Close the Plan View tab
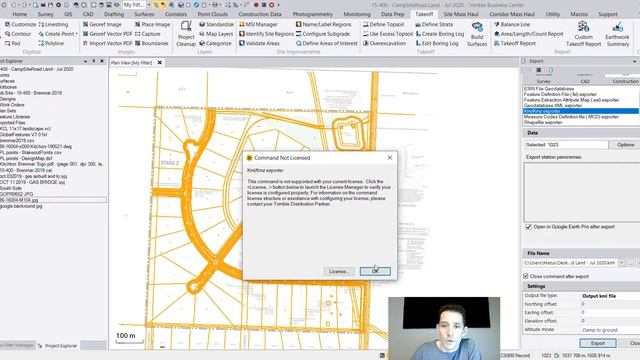The height and width of the screenshot is (360, 640). (x=160, y=62)
